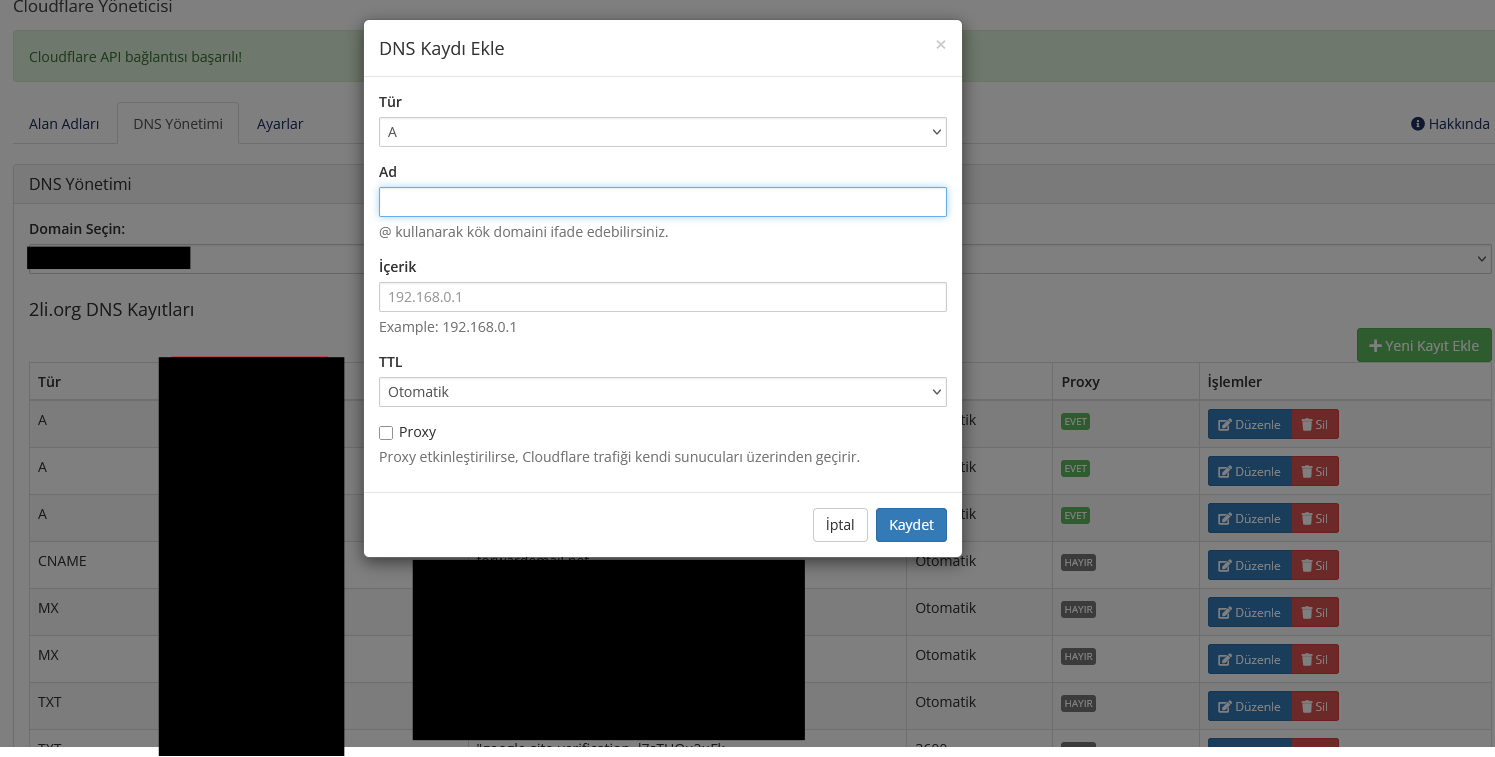
Task: Open the TTL dropdown showing Otomatik
Action: tap(662, 392)
